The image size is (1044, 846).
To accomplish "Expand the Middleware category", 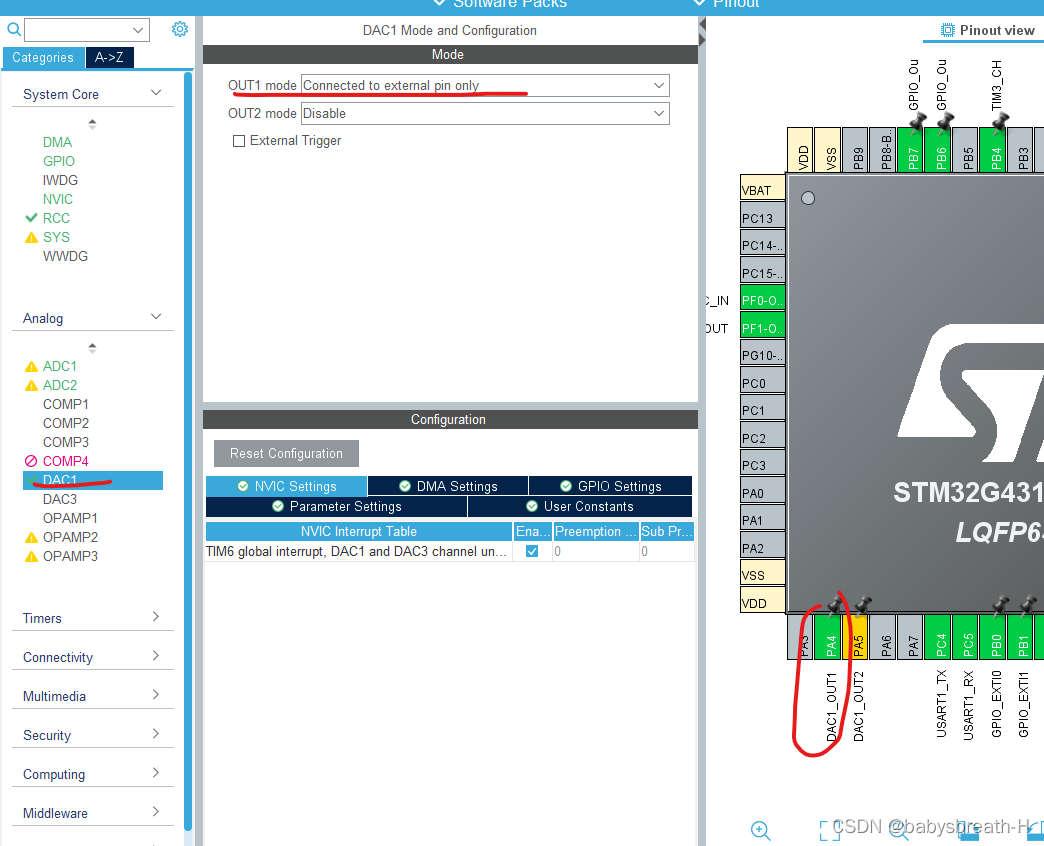I will point(156,812).
